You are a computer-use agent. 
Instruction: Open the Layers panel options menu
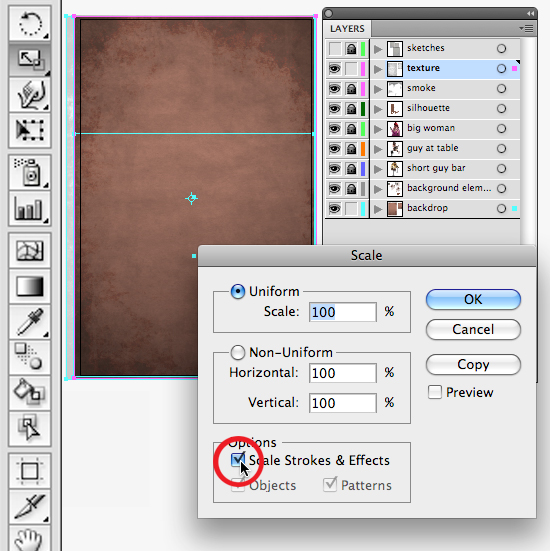pos(526,28)
